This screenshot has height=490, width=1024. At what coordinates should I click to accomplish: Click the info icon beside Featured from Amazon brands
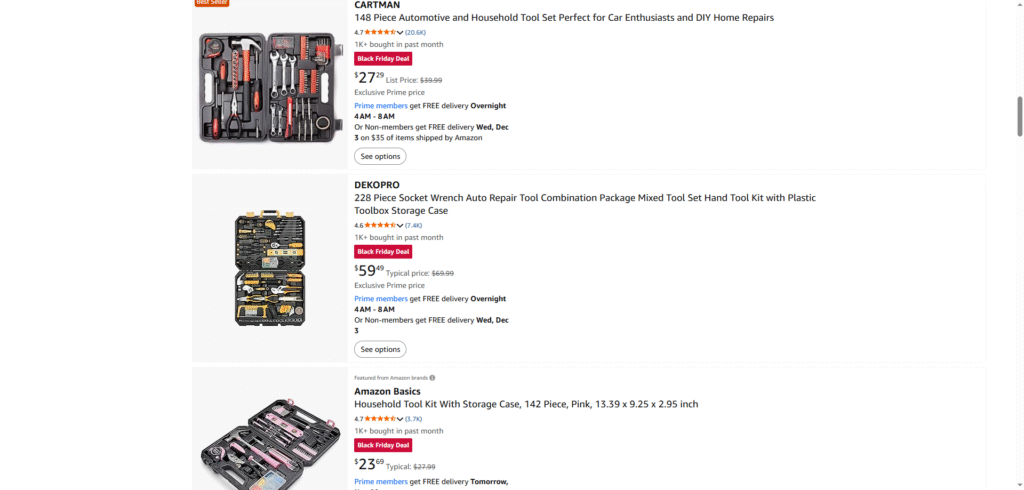pyautogui.click(x=432, y=378)
